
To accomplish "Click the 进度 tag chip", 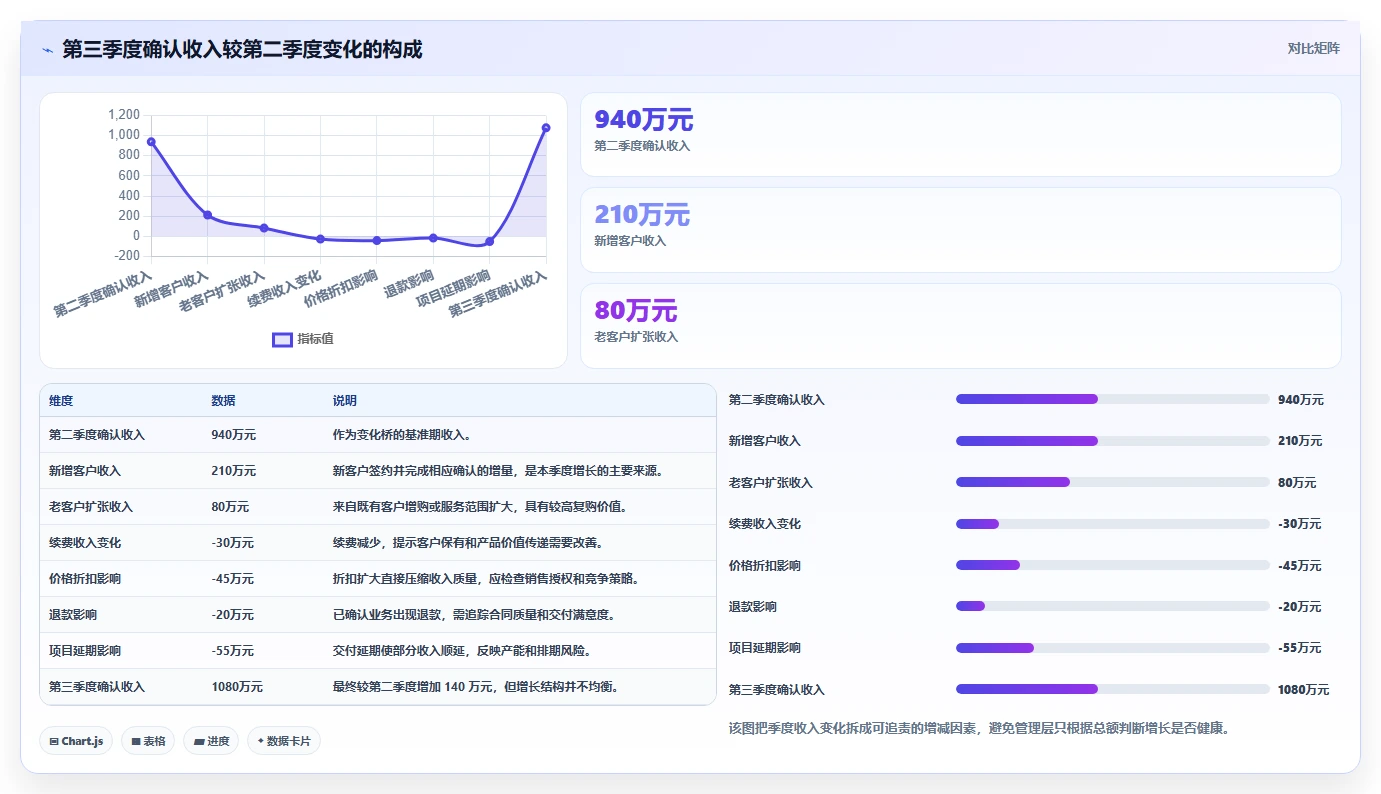I will coord(211,741).
